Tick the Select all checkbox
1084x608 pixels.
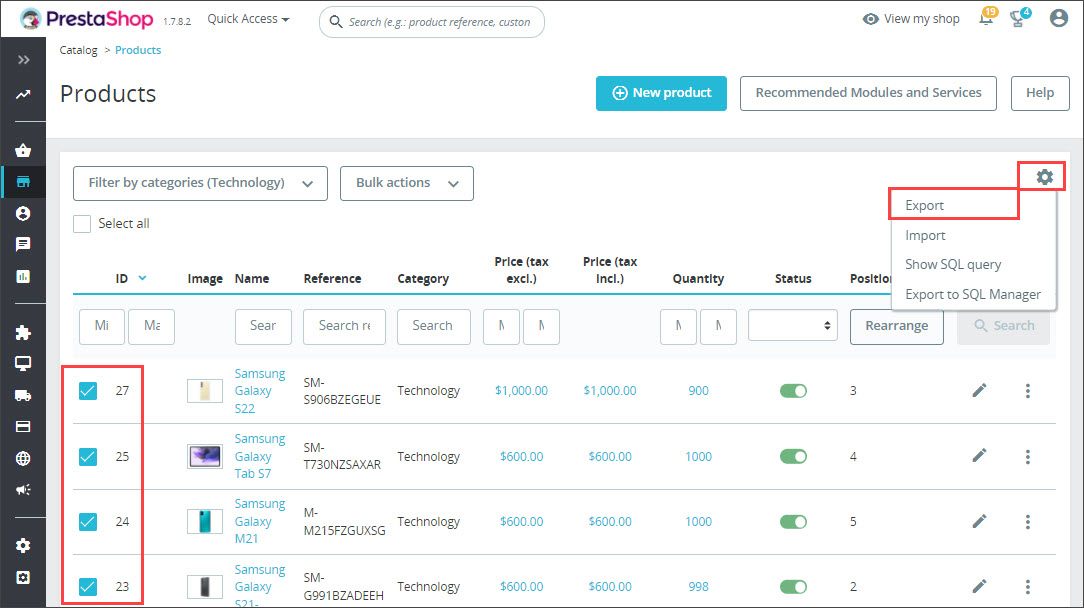(x=82, y=223)
